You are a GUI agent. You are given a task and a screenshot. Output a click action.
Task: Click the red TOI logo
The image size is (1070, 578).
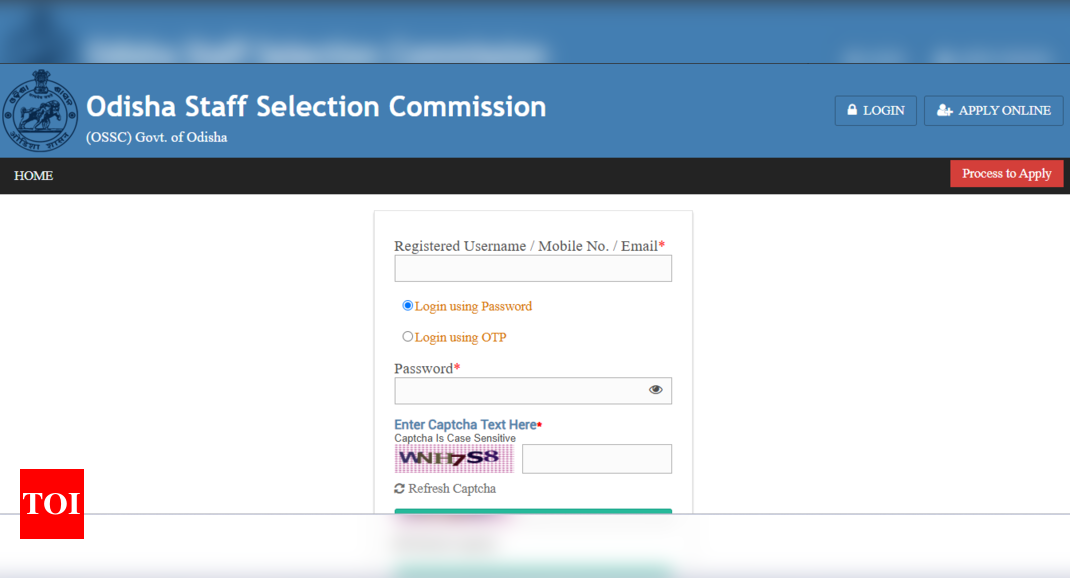(x=52, y=504)
